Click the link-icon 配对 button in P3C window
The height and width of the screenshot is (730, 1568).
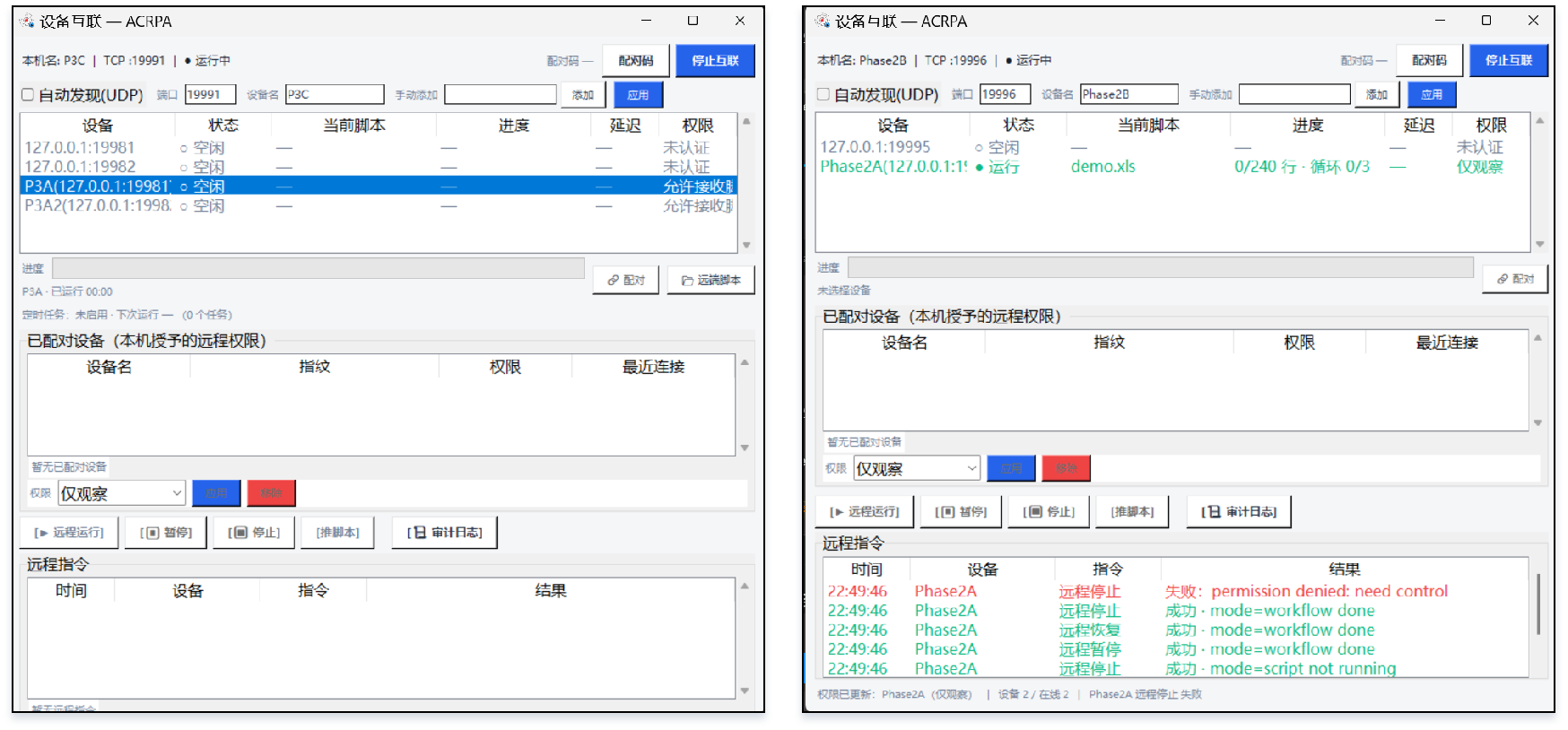pos(626,281)
